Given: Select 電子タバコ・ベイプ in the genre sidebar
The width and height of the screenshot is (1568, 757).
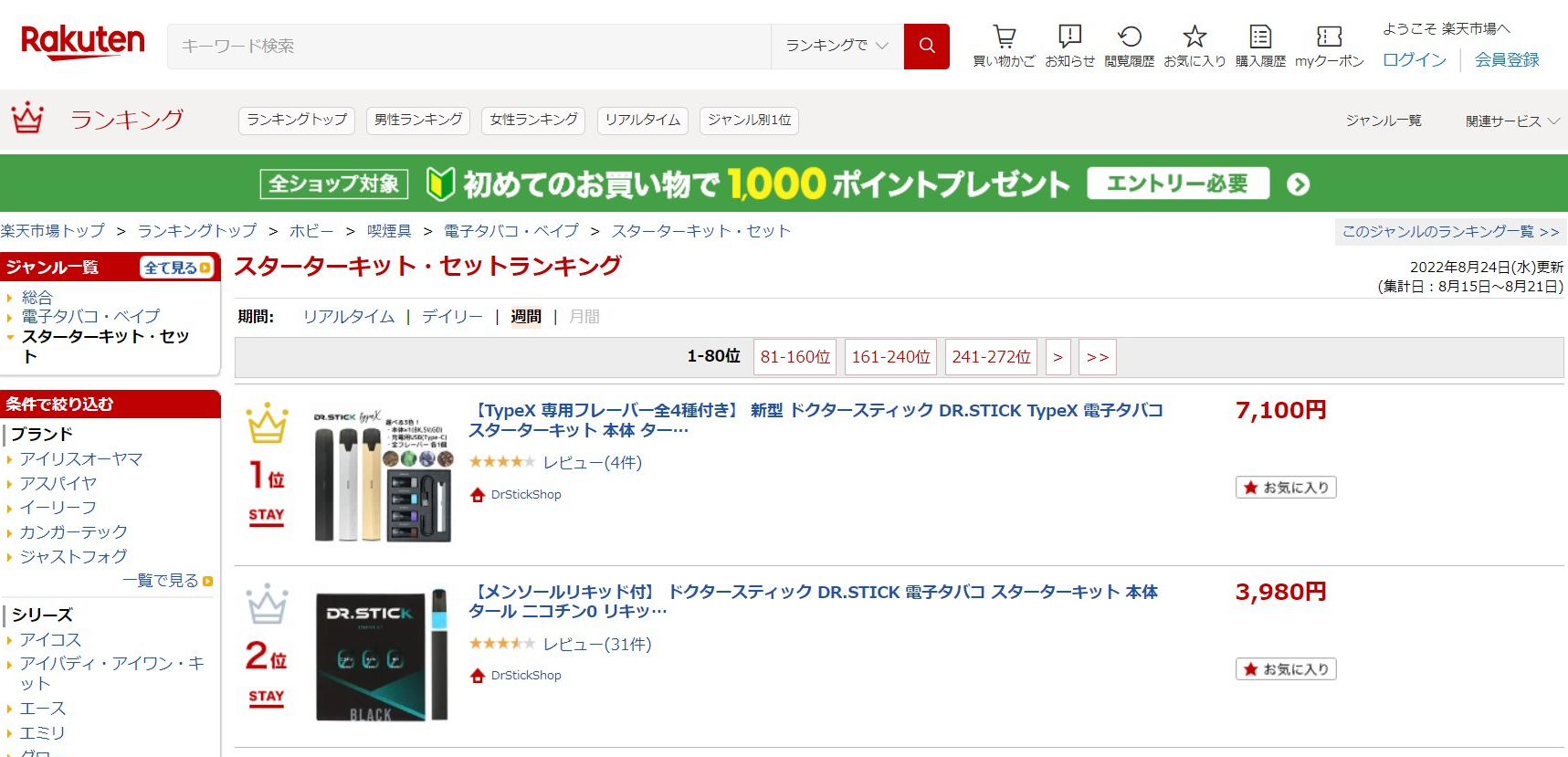Looking at the screenshot, I should (90, 316).
